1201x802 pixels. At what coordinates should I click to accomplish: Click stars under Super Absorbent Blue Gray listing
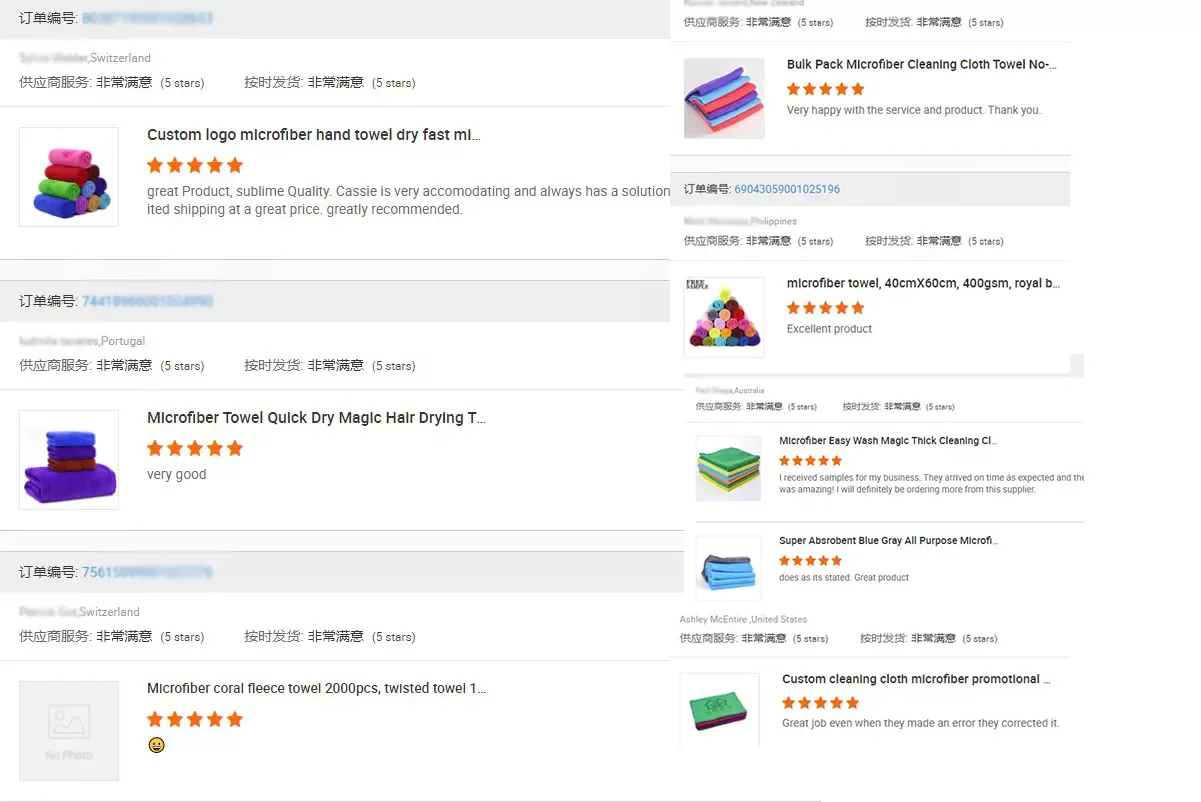tap(810, 561)
